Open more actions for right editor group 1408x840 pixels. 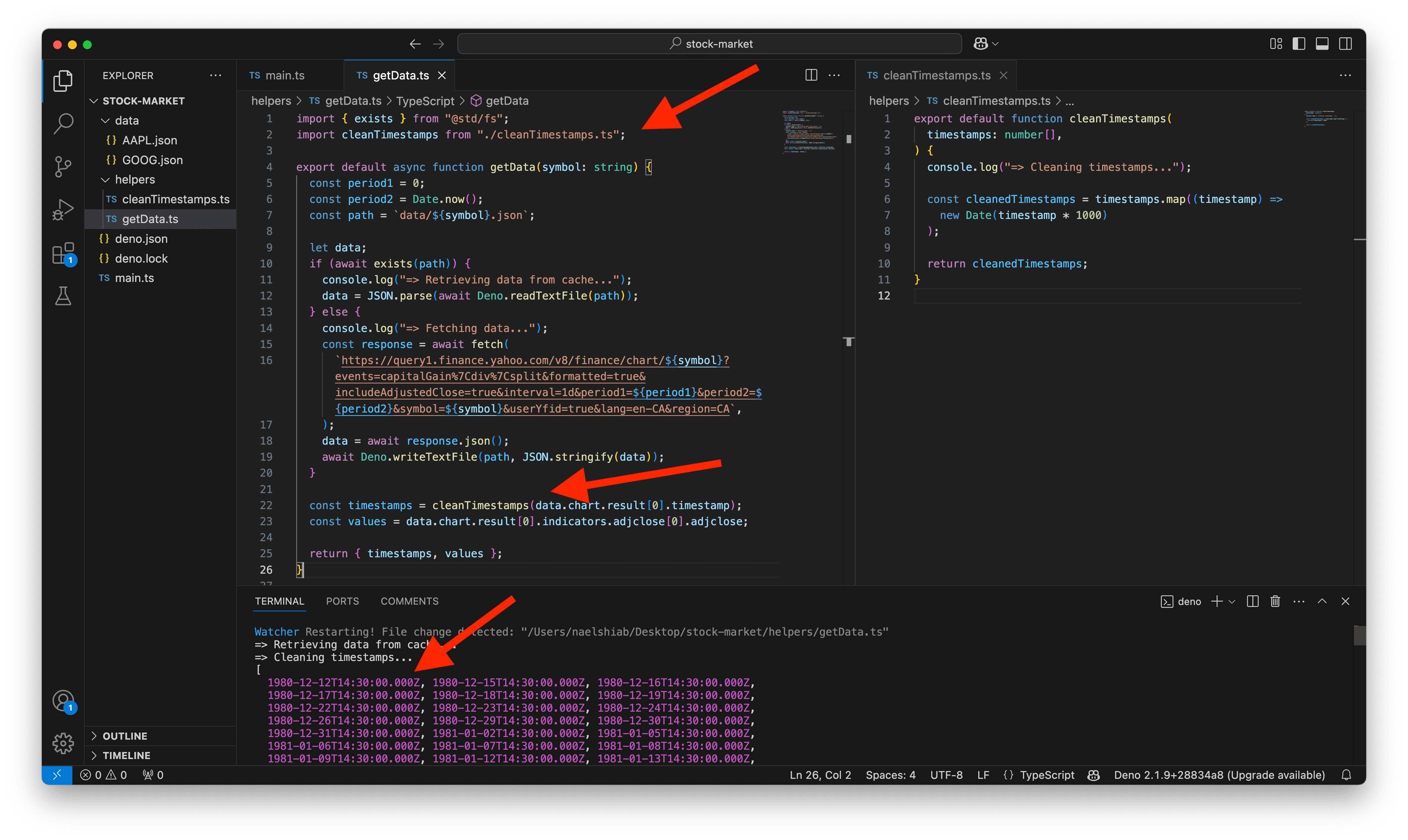coord(1345,75)
